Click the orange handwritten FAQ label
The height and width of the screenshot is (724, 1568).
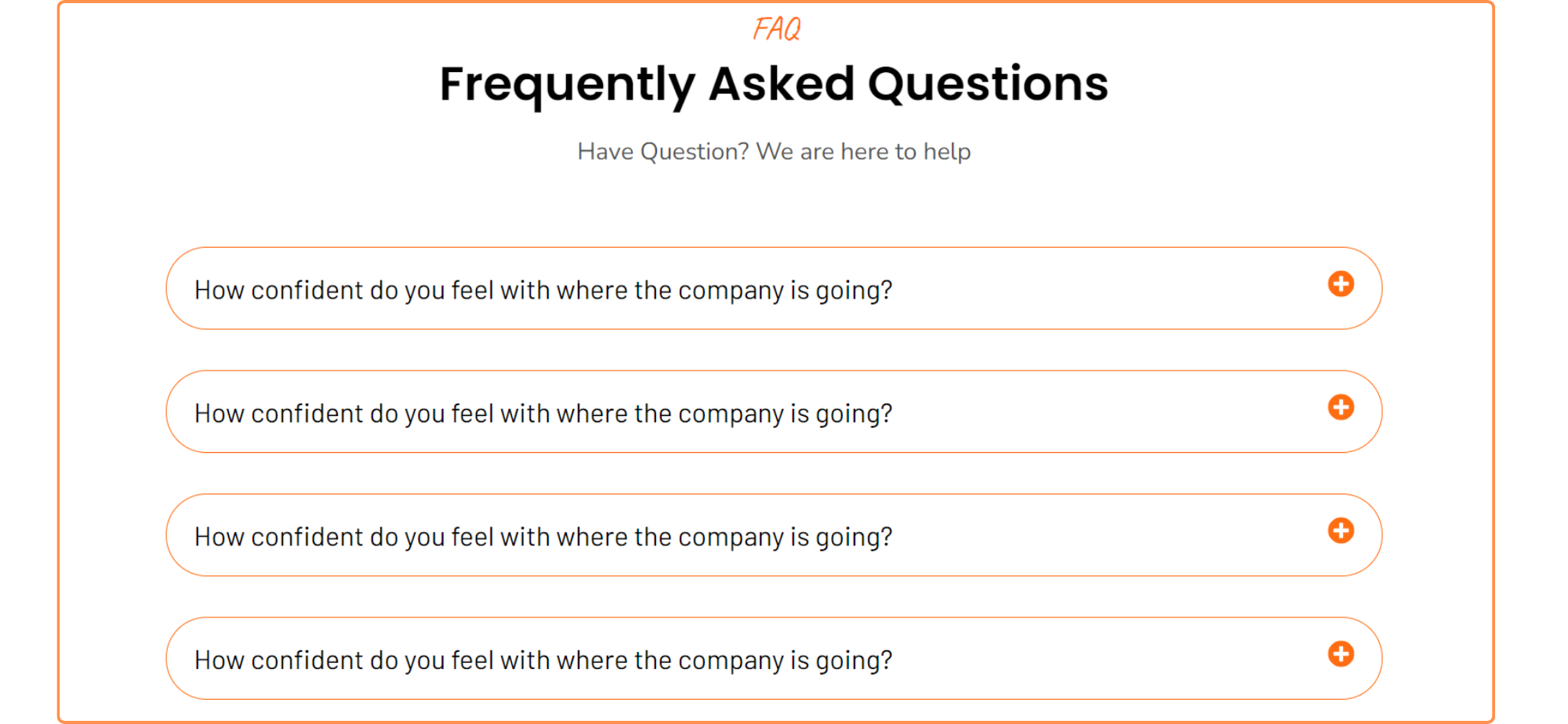coord(776,29)
